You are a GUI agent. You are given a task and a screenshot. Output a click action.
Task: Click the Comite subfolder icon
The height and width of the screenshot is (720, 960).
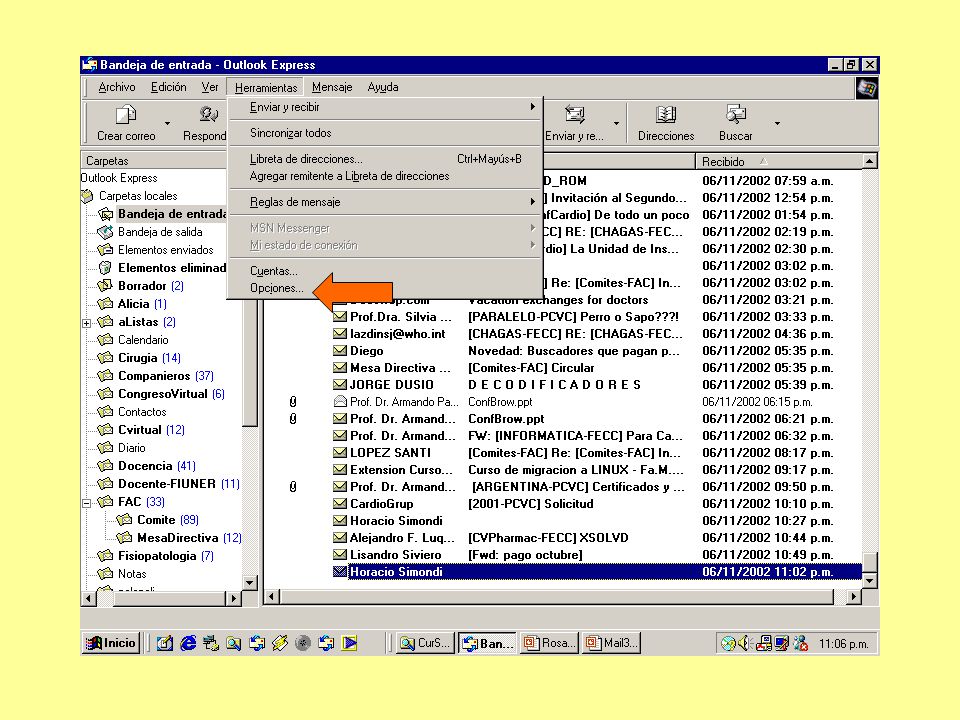(124, 520)
